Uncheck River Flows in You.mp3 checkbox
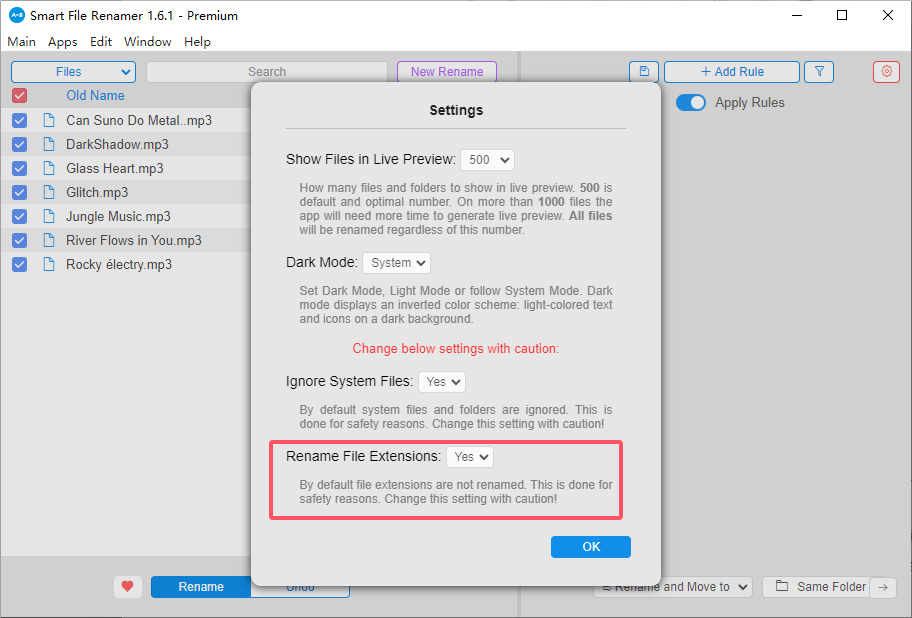Image resolution: width=912 pixels, height=618 pixels. 19,240
